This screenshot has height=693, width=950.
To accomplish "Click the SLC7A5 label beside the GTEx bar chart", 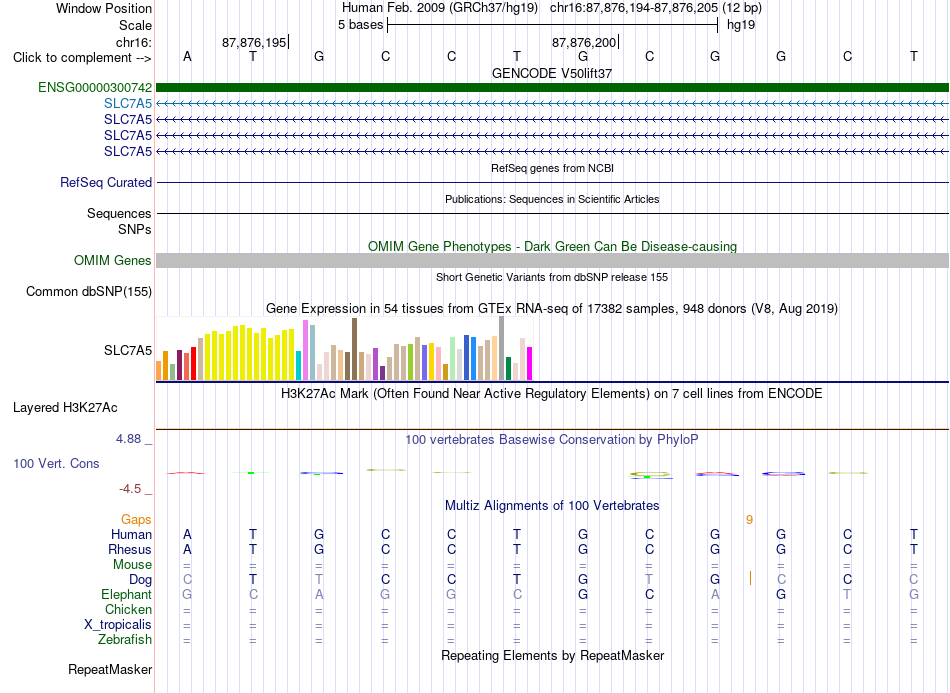I will pos(128,350).
